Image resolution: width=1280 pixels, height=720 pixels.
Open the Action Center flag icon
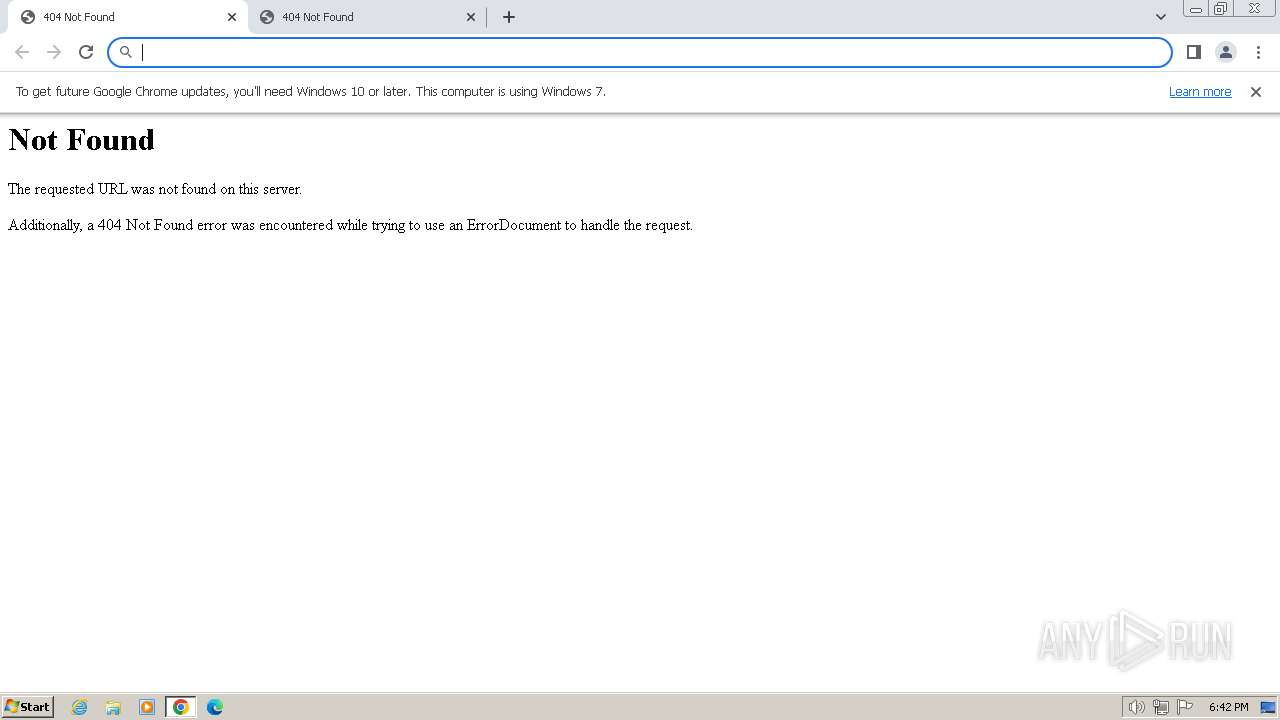click(x=1185, y=707)
